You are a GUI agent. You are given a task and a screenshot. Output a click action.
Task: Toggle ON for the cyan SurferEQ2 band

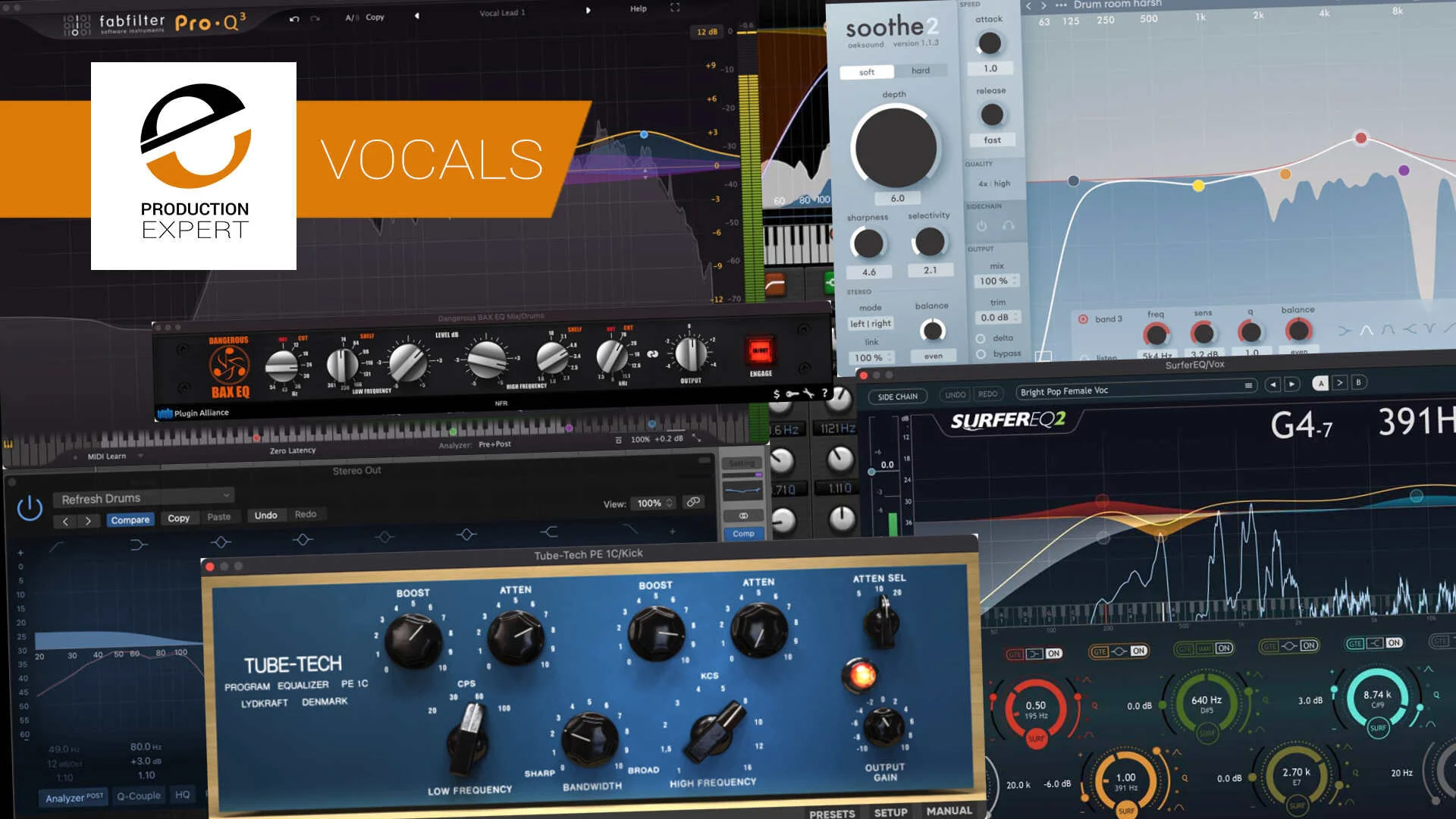pyautogui.click(x=1394, y=643)
